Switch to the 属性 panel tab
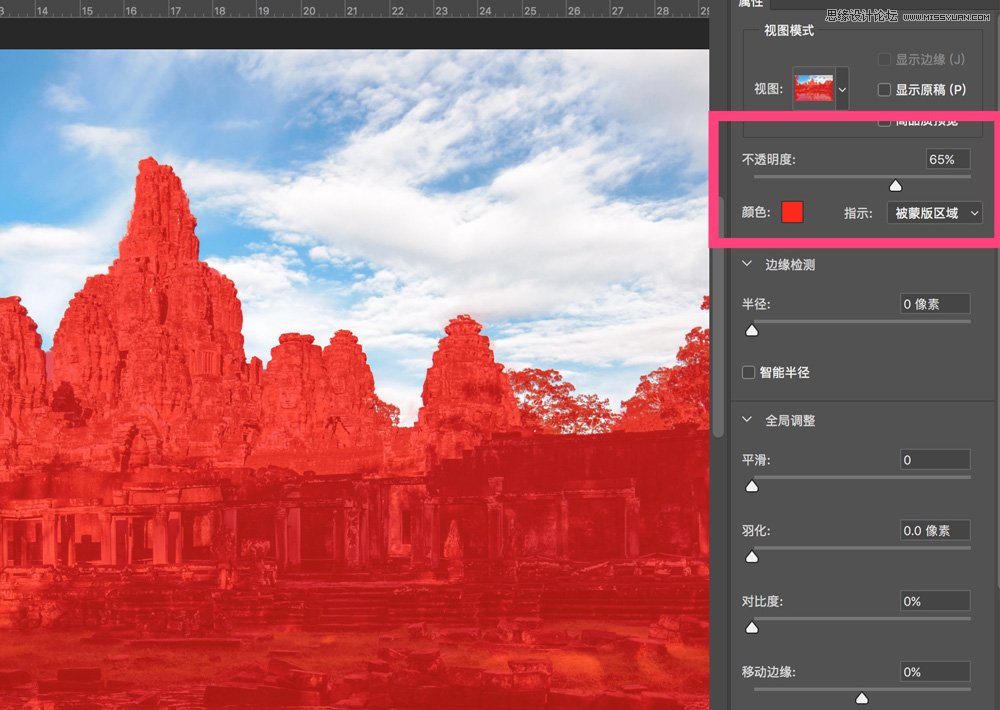1000x710 pixels. point(751,4)
